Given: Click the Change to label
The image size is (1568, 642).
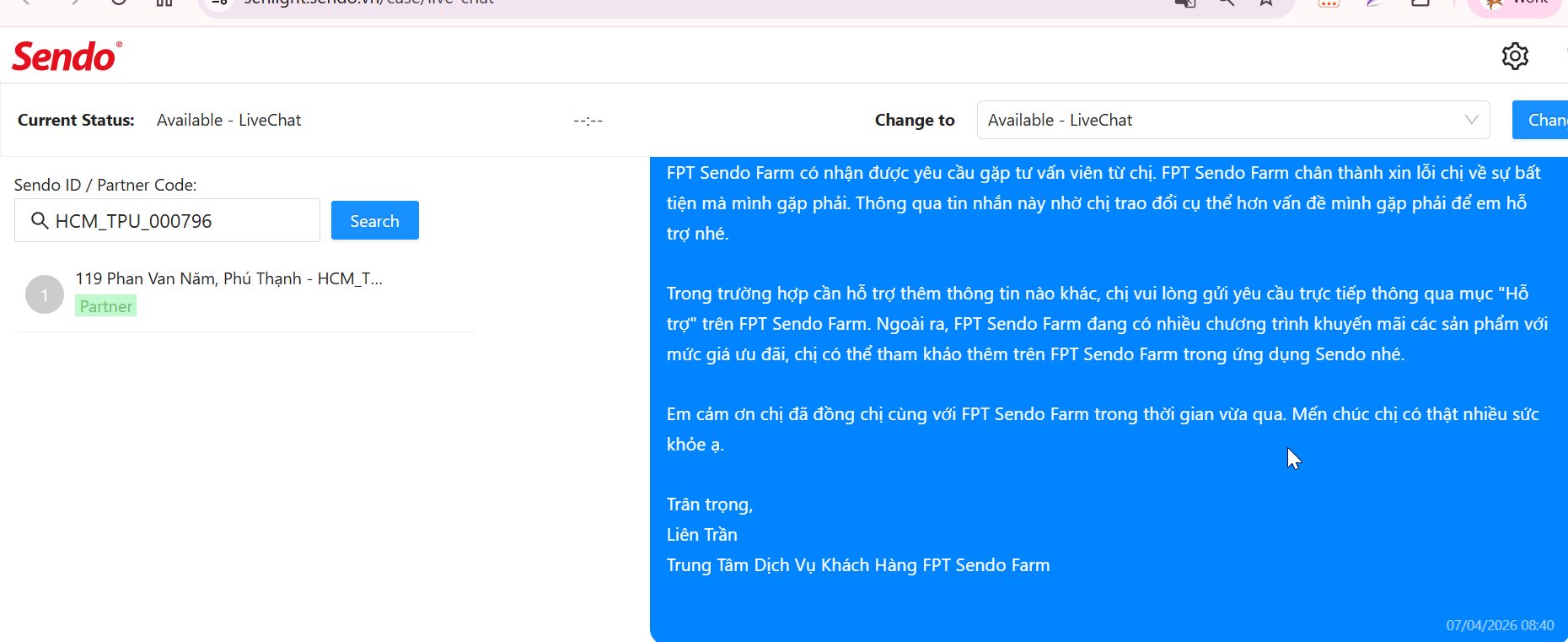Looking at the screenshot, I should coord(915,120).
